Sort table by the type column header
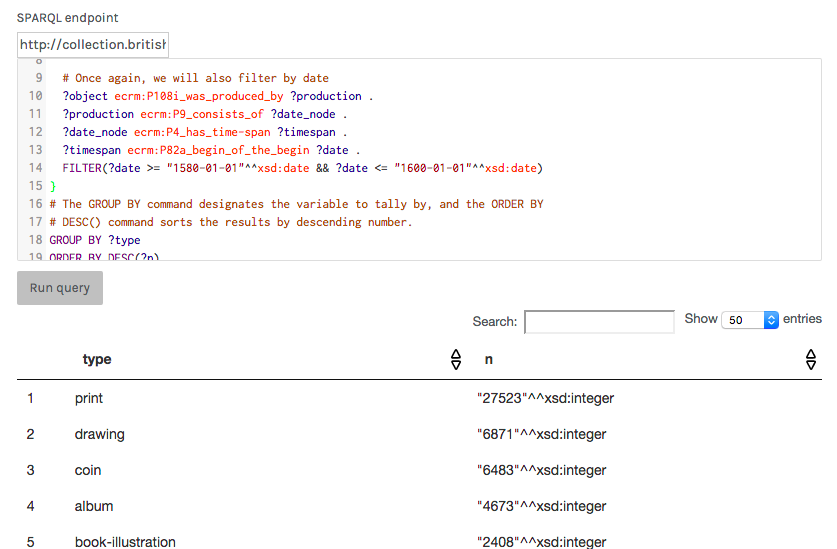This screenshot has width=837, height=549. 97,360
